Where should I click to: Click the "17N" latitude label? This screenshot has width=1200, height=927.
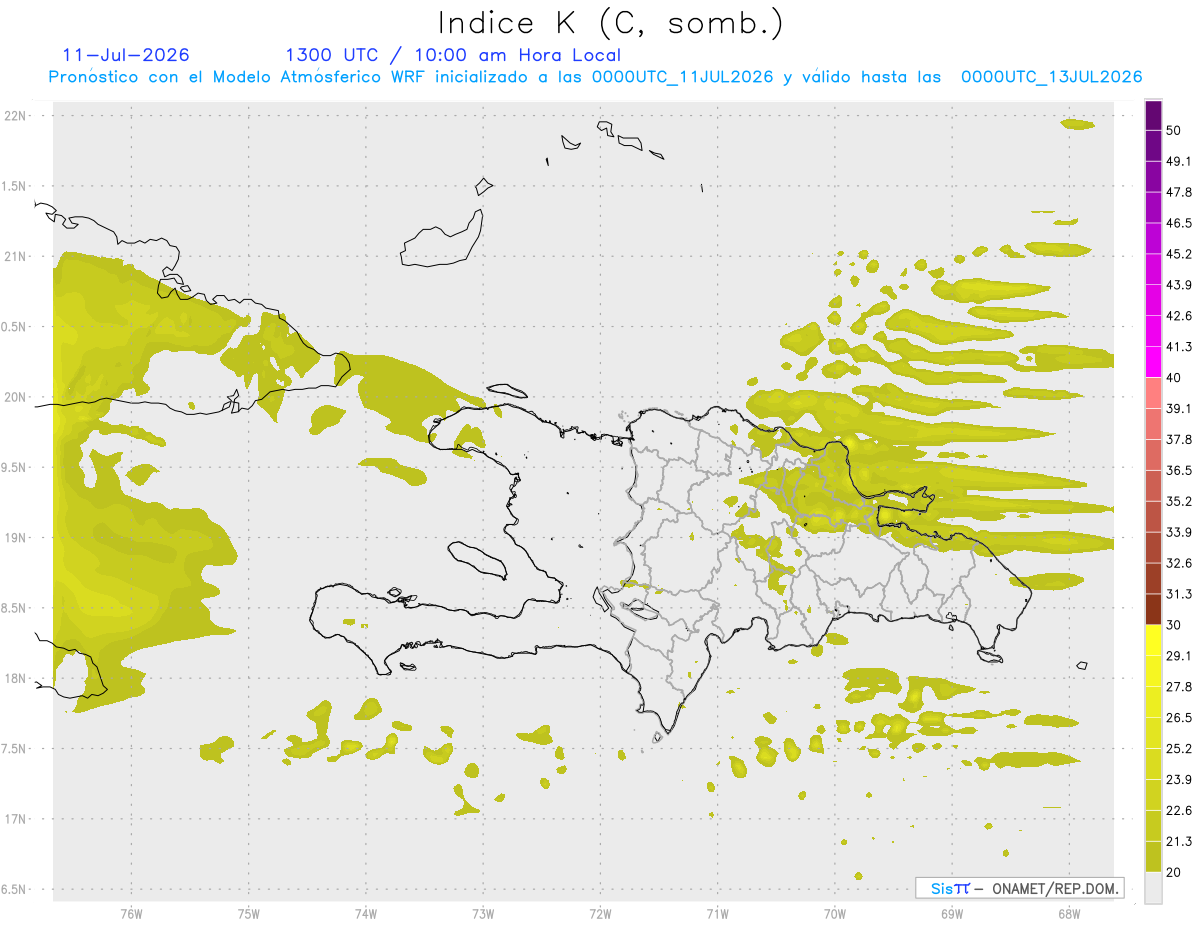(16, 819)
